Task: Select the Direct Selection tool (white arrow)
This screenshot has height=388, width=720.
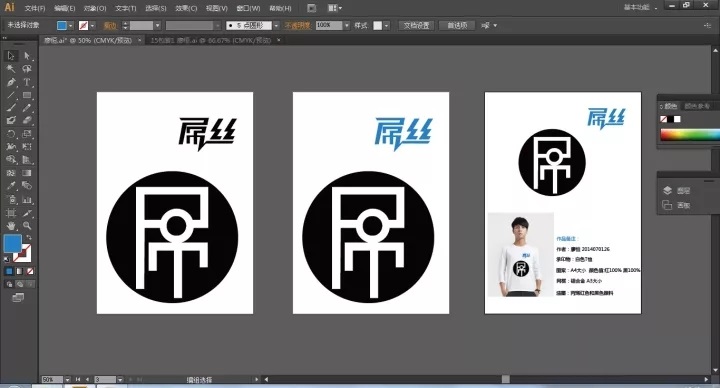Action: coord(27,56)
